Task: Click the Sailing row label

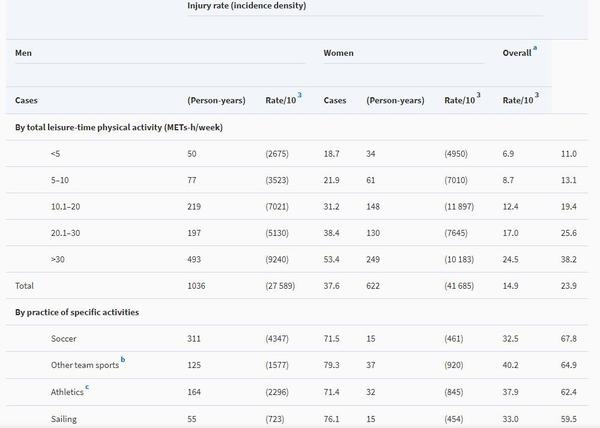Action: [x=64, y=419]
